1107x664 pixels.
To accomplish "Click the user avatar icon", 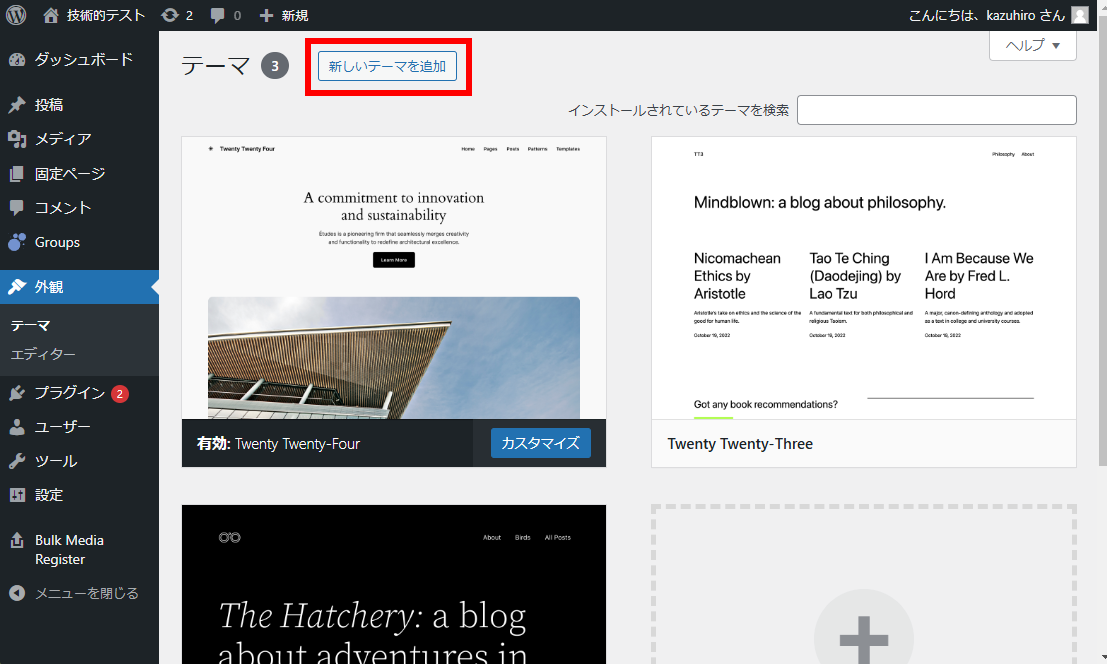I will click(x=1080, y=15).
